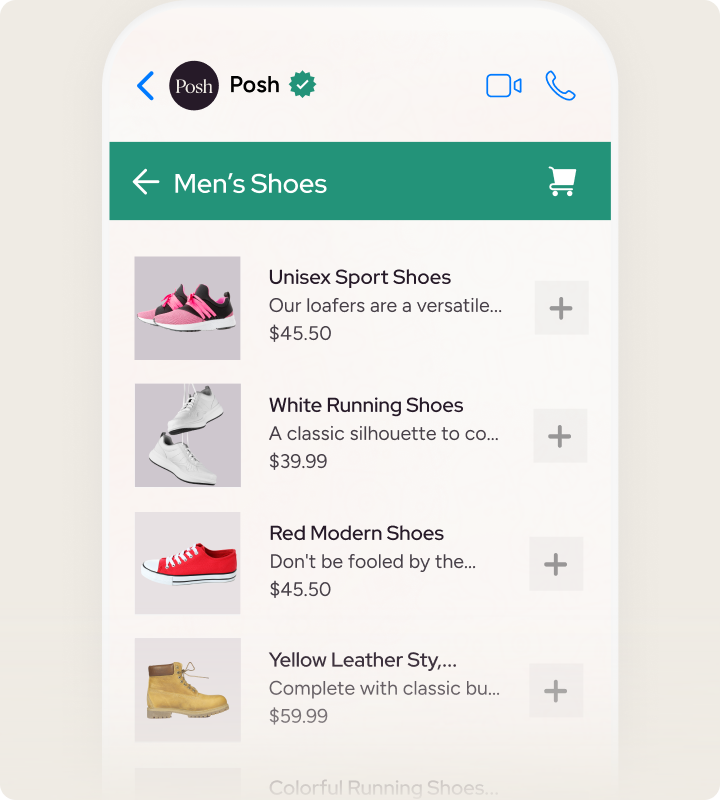Tap the blue back chevron beside Posh
The height and width of the screenshot is (800, 720).
point(145,85)
